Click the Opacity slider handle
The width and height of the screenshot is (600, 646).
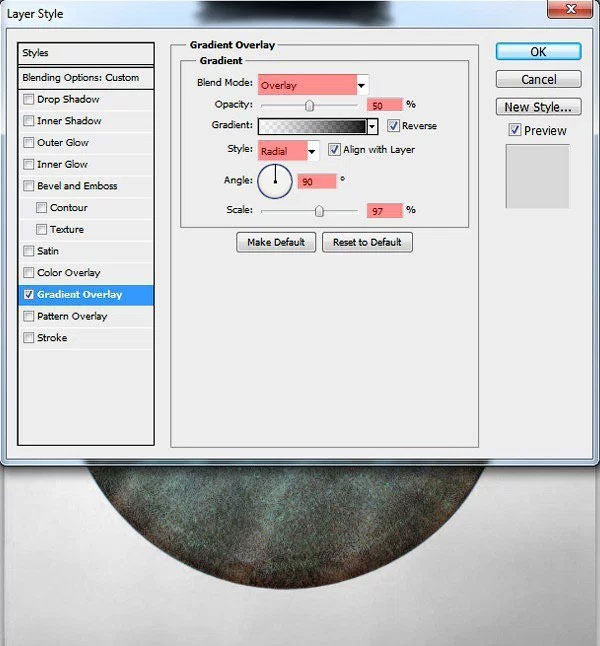(309, 106)
